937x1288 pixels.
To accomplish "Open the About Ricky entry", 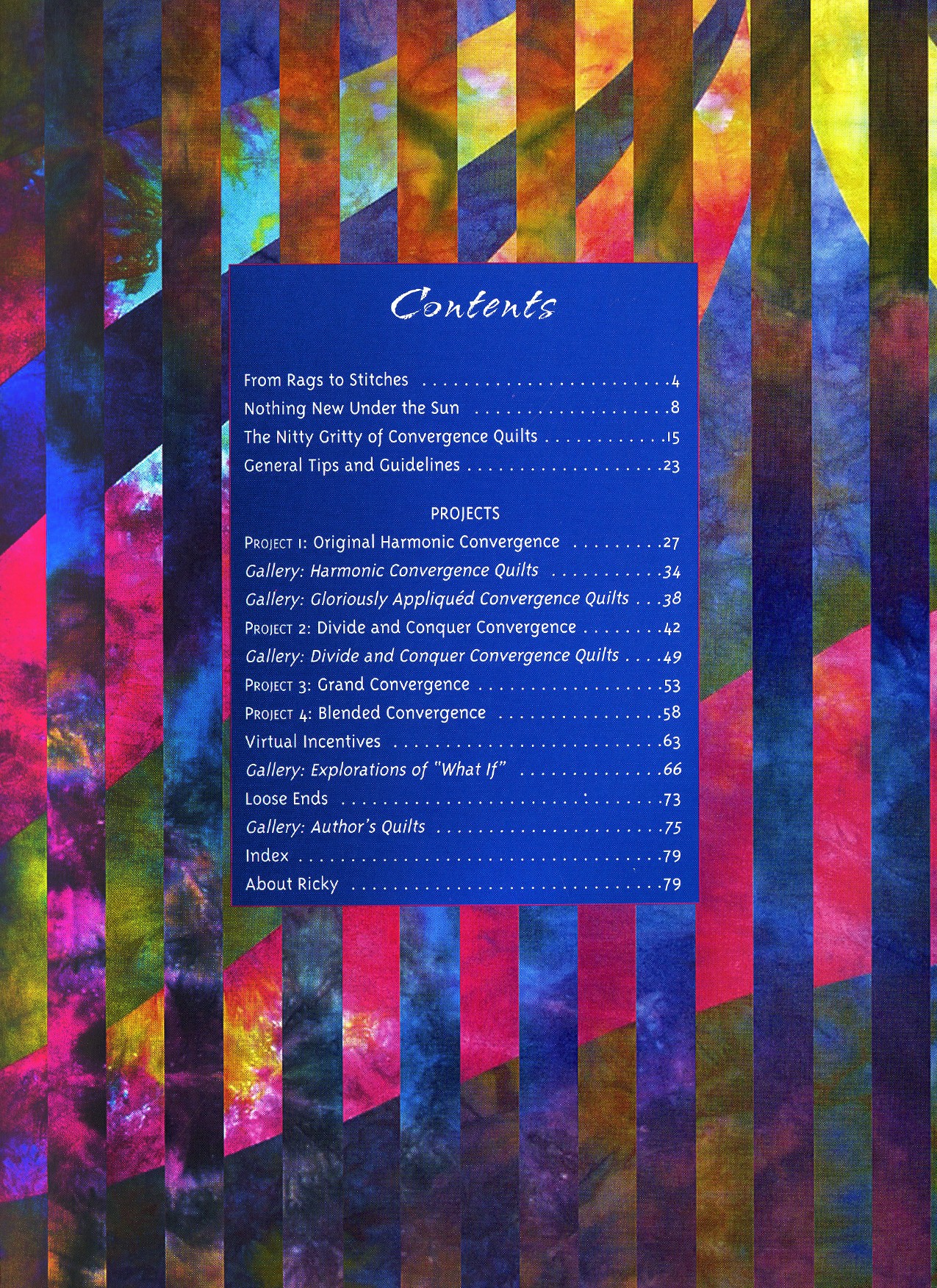I will [291, 884].
